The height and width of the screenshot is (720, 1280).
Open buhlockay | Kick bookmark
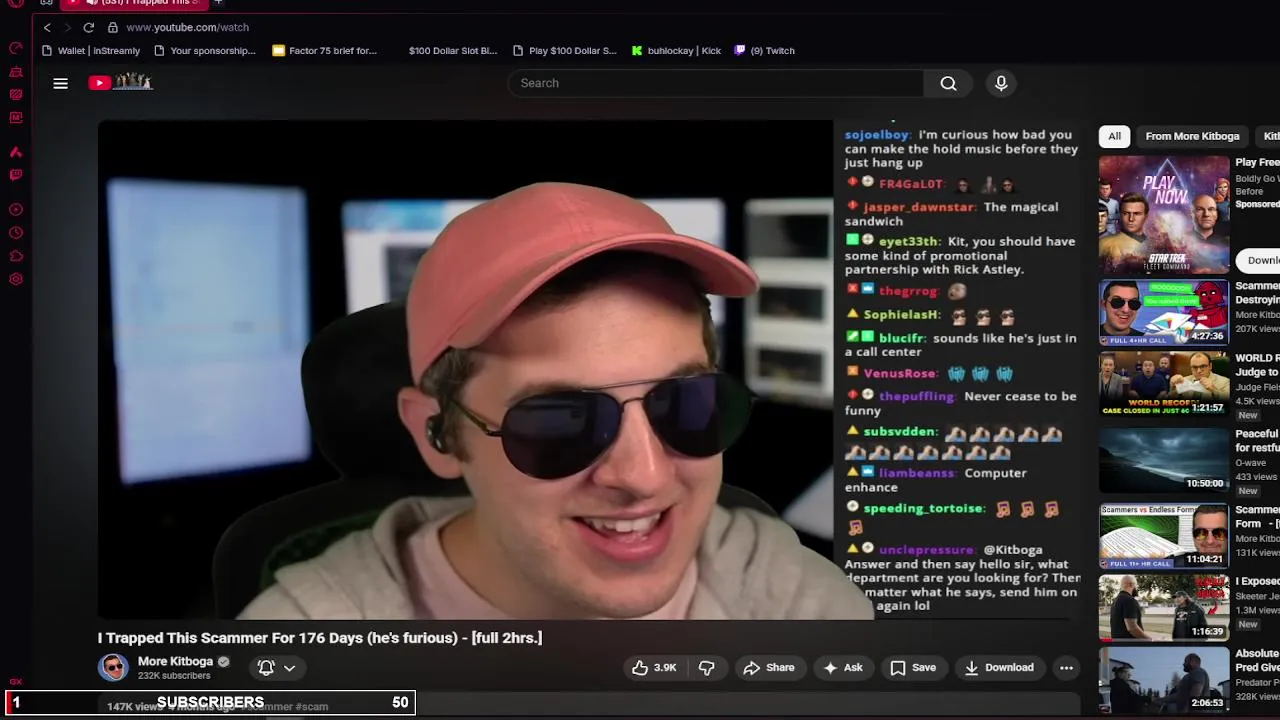coord(676,50)
